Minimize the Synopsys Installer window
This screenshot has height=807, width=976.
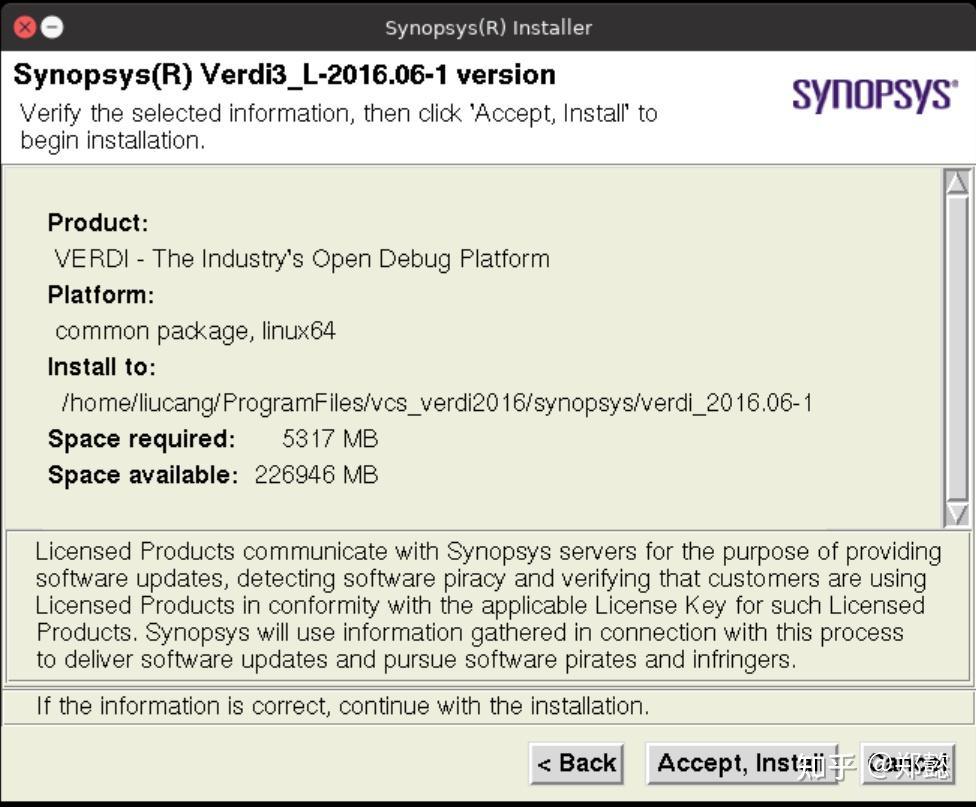(52, 27)
